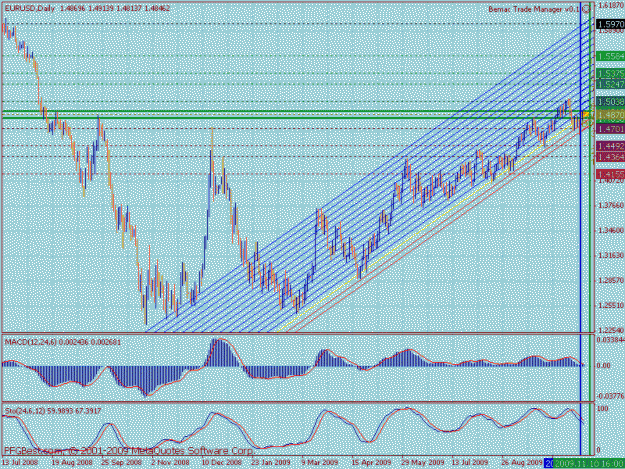Click the 26 Aug 2009 date label
This screenshot has height=469, width=625.
point(521,462)
